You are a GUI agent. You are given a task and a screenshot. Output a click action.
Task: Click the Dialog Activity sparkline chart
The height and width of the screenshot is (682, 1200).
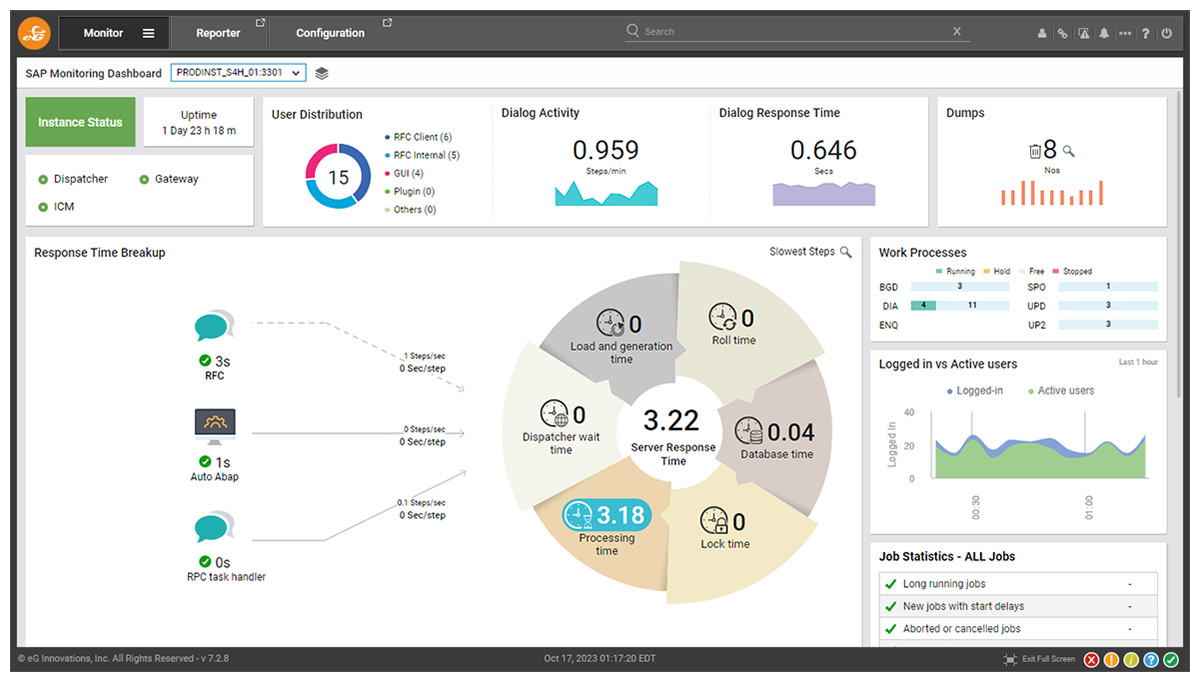(x=606, y=193)
